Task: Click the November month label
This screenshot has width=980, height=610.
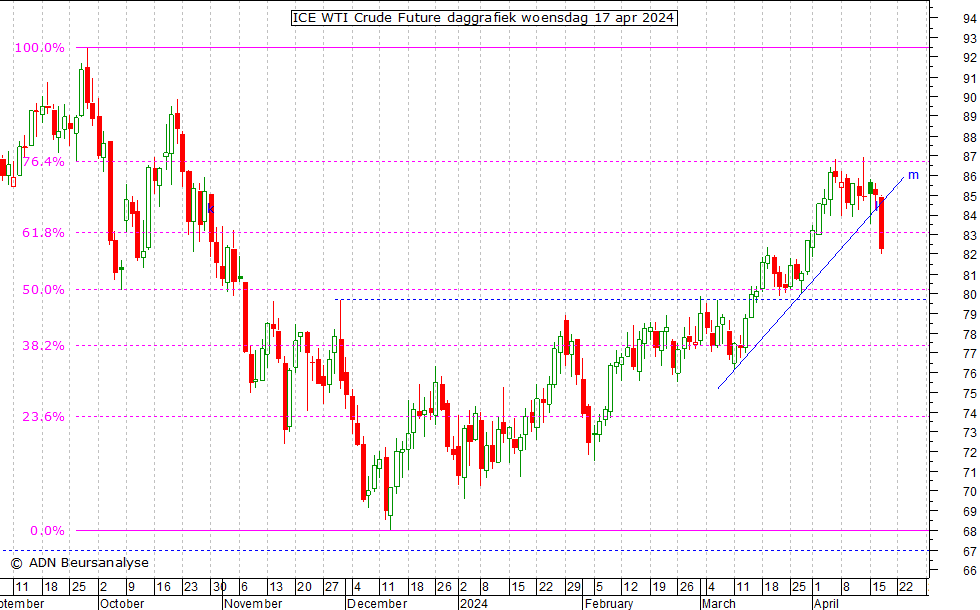Action: (253, 604)
